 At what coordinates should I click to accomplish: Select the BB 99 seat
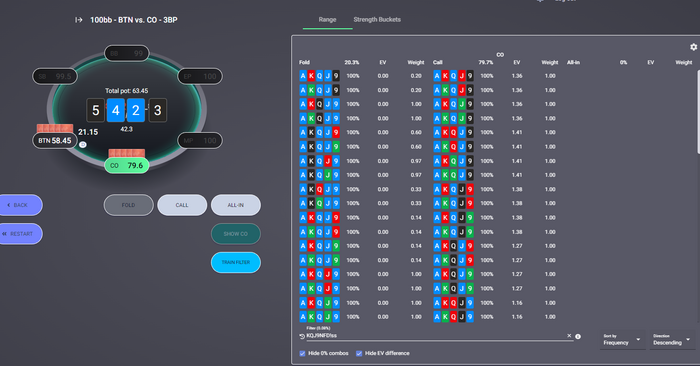pos(127,53)
